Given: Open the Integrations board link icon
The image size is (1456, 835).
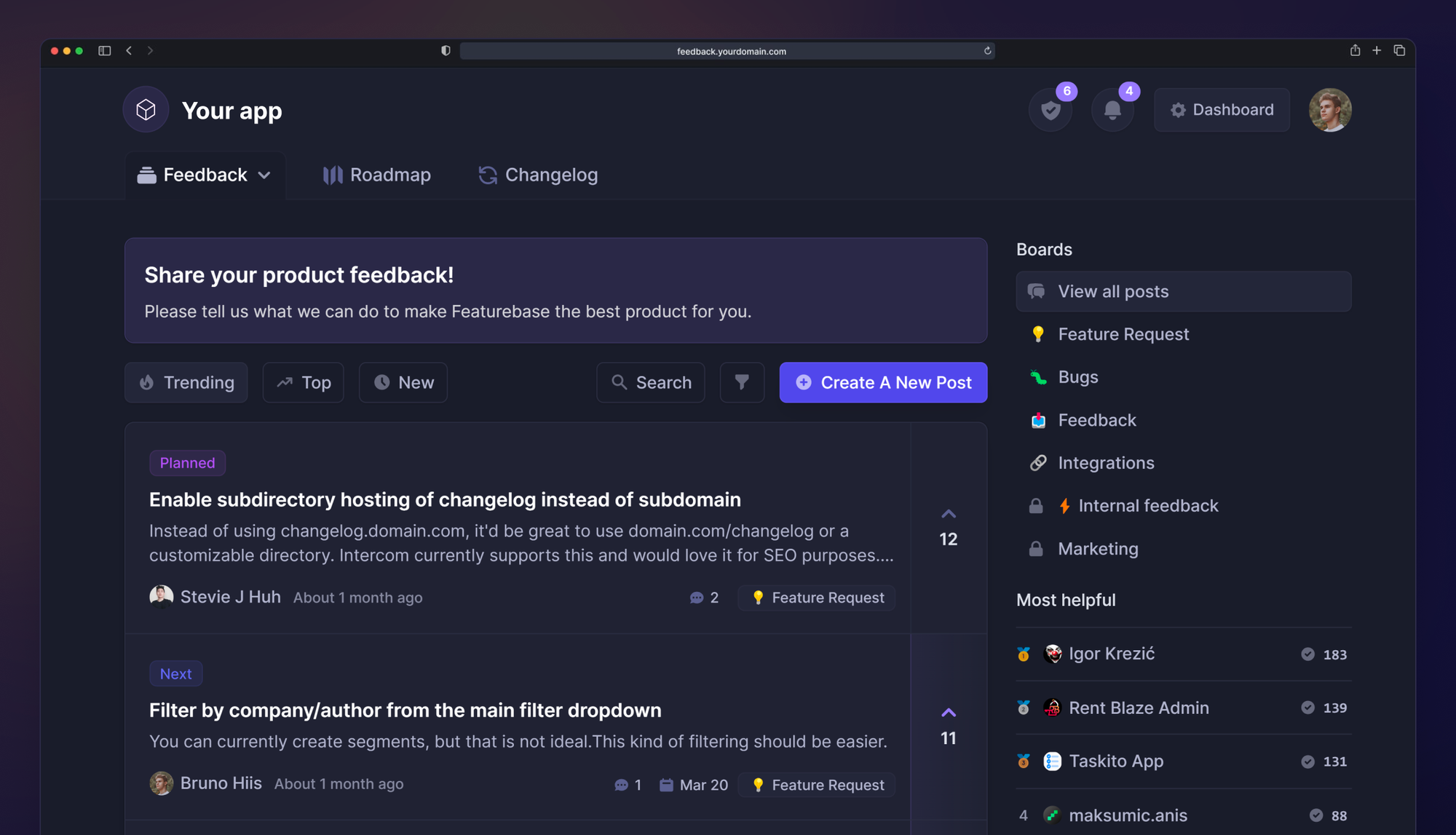Looking at the screenshot, I should [1039, 462].
